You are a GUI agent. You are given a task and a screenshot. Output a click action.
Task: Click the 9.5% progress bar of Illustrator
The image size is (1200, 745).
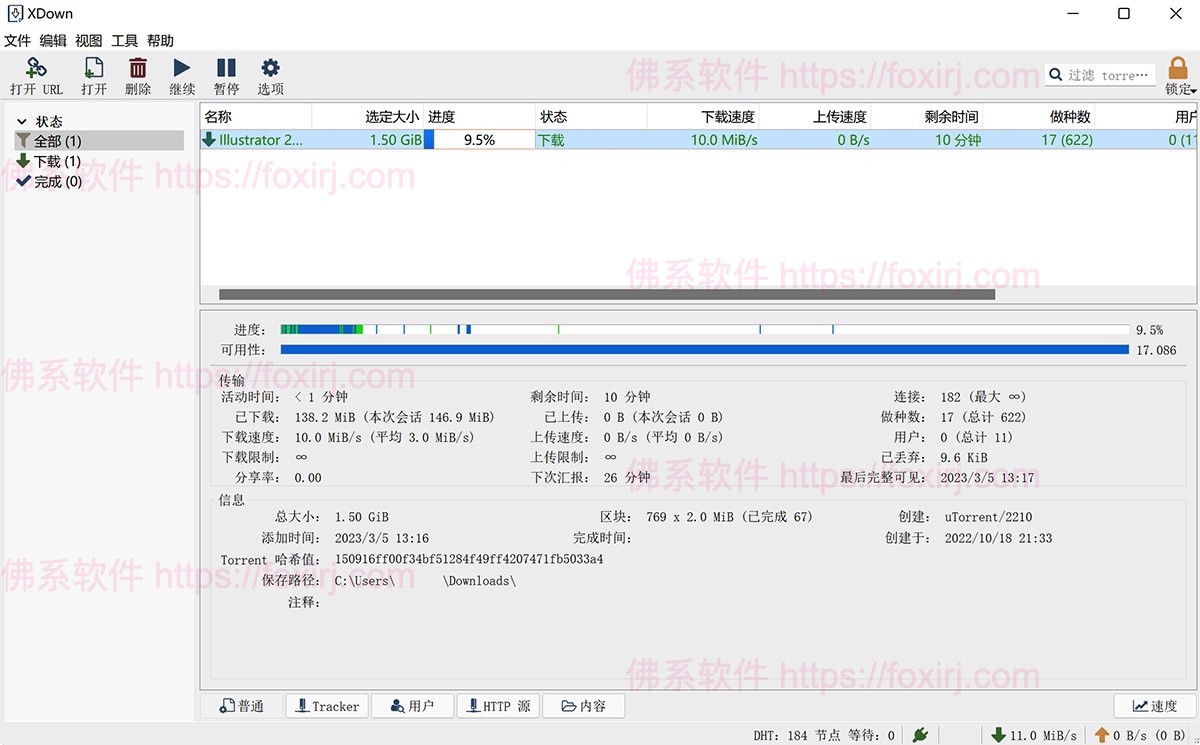(480, 140)
